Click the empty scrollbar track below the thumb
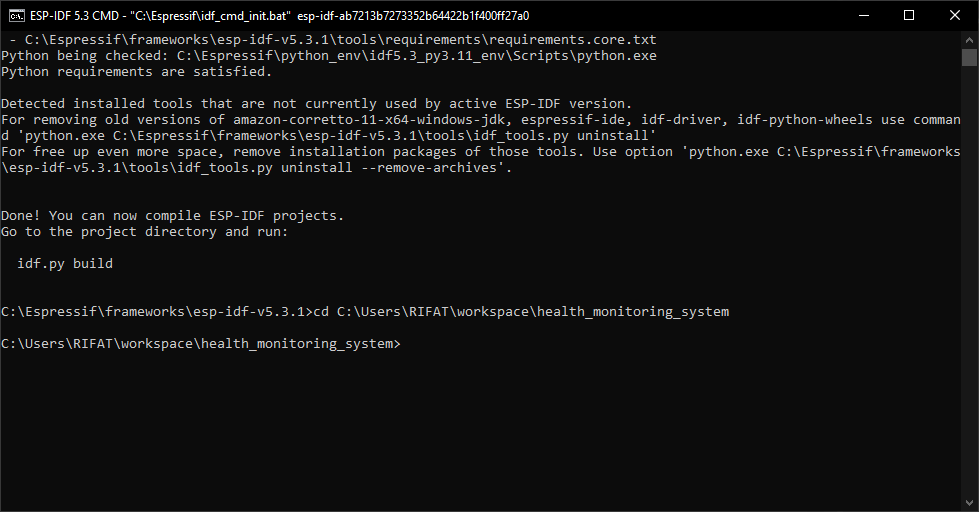The height and width of the screenshot is (512, 979). [x=969, y=280]
